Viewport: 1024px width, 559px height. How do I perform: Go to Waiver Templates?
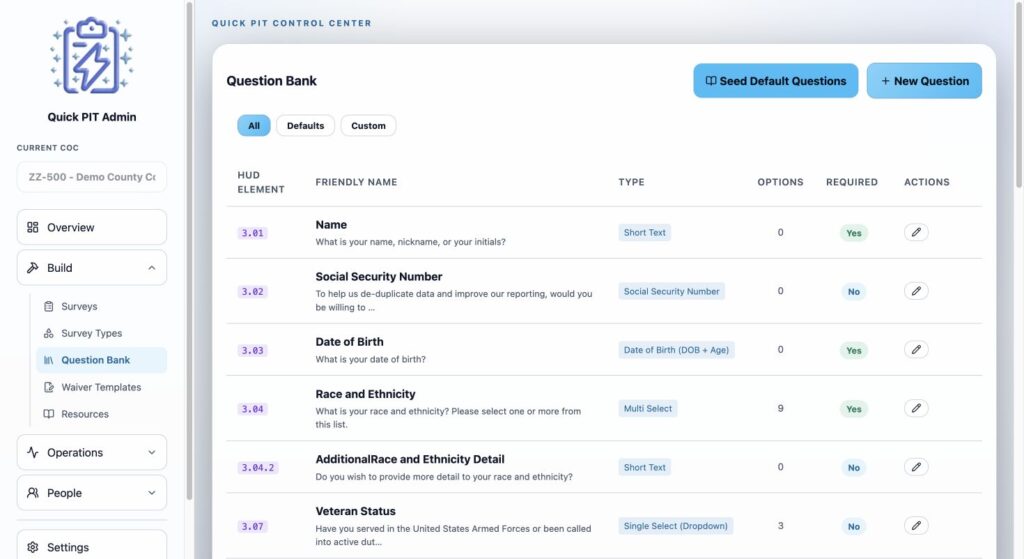[101, 387]
